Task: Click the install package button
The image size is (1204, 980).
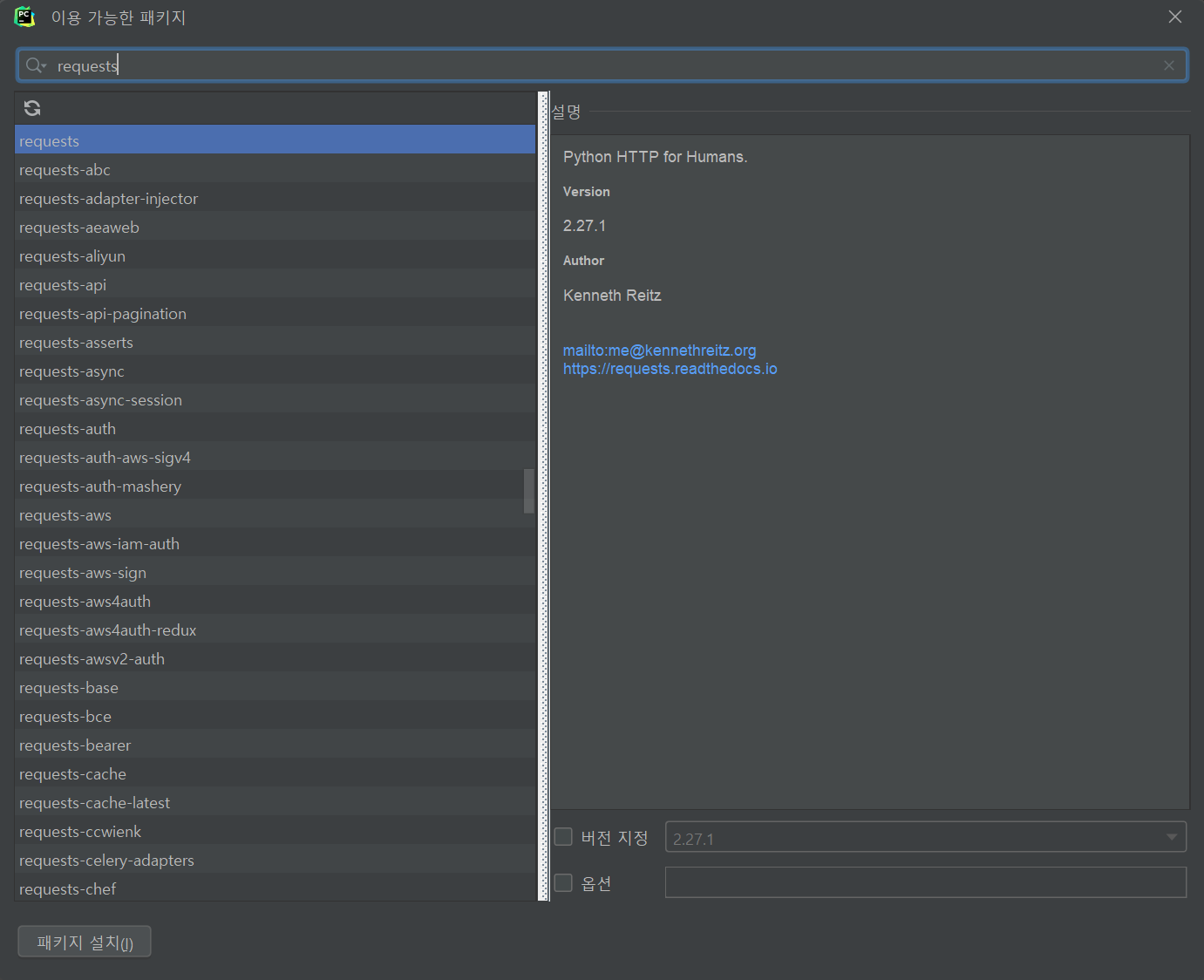Action: [x=85, y=942]
